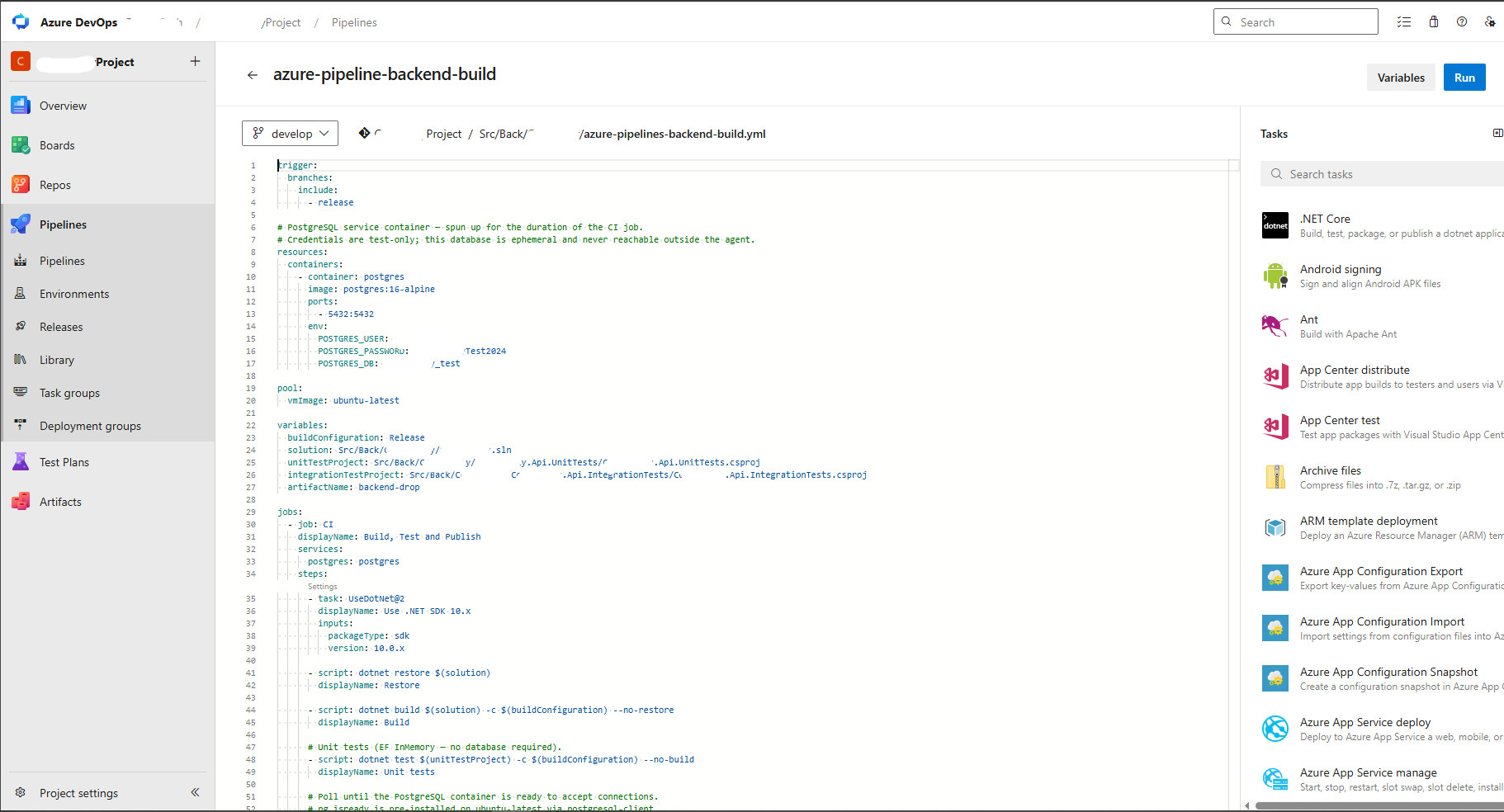
Task: Select the App Center distribute icon
Action: [x=1275, y=376]
